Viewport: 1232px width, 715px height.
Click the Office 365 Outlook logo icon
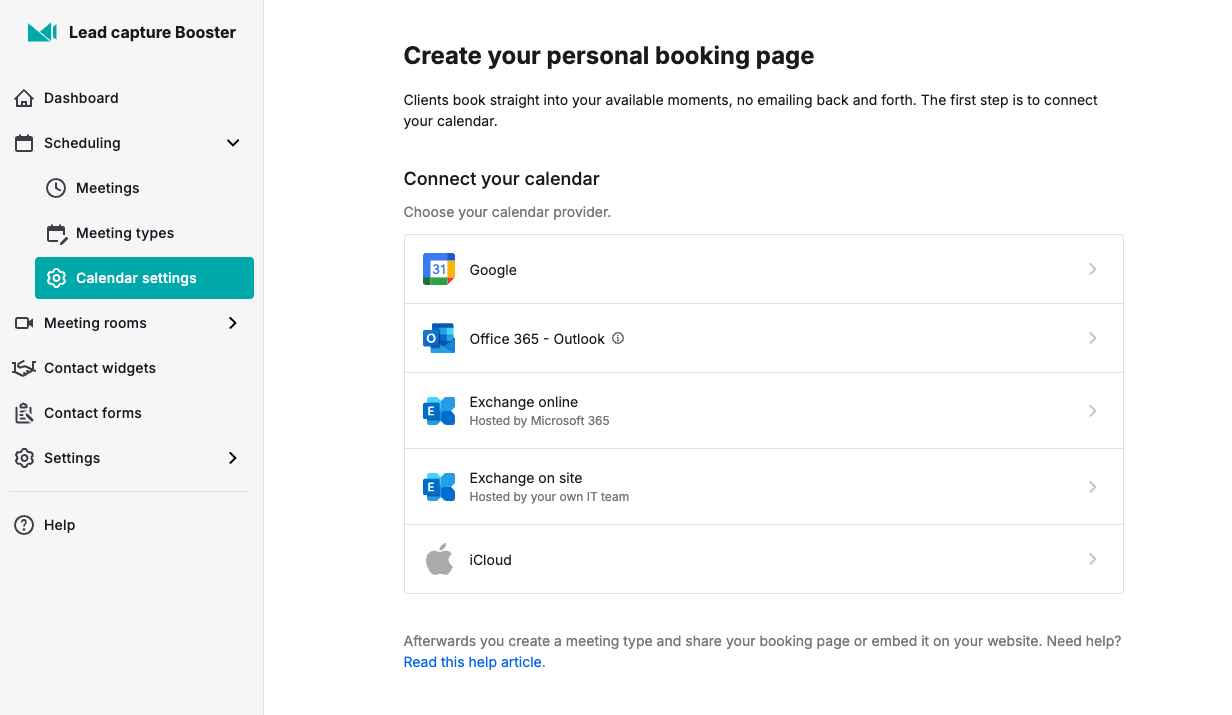(x=439, y=338)
